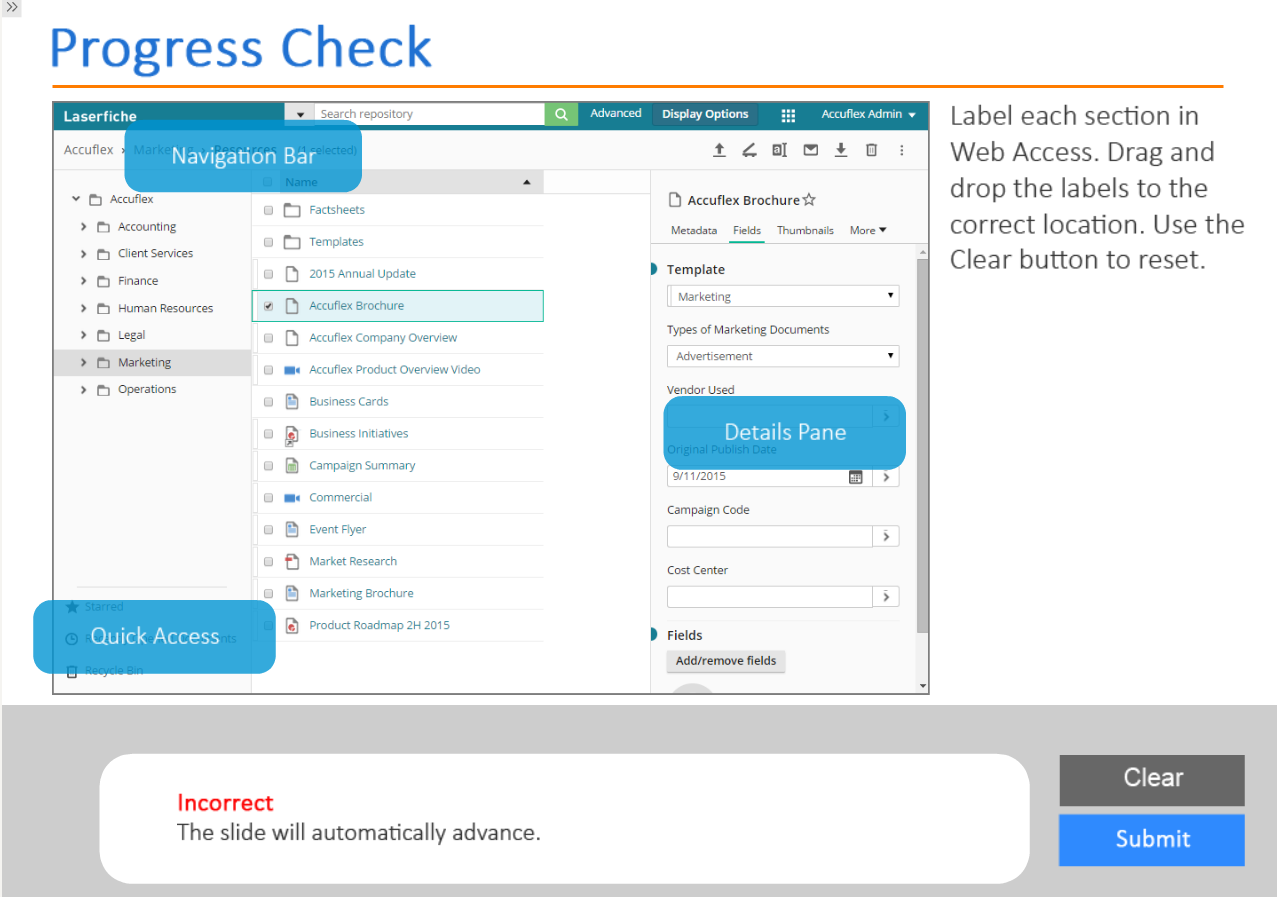Switch to the Thumbnails tab

click(x=805, y=230)
